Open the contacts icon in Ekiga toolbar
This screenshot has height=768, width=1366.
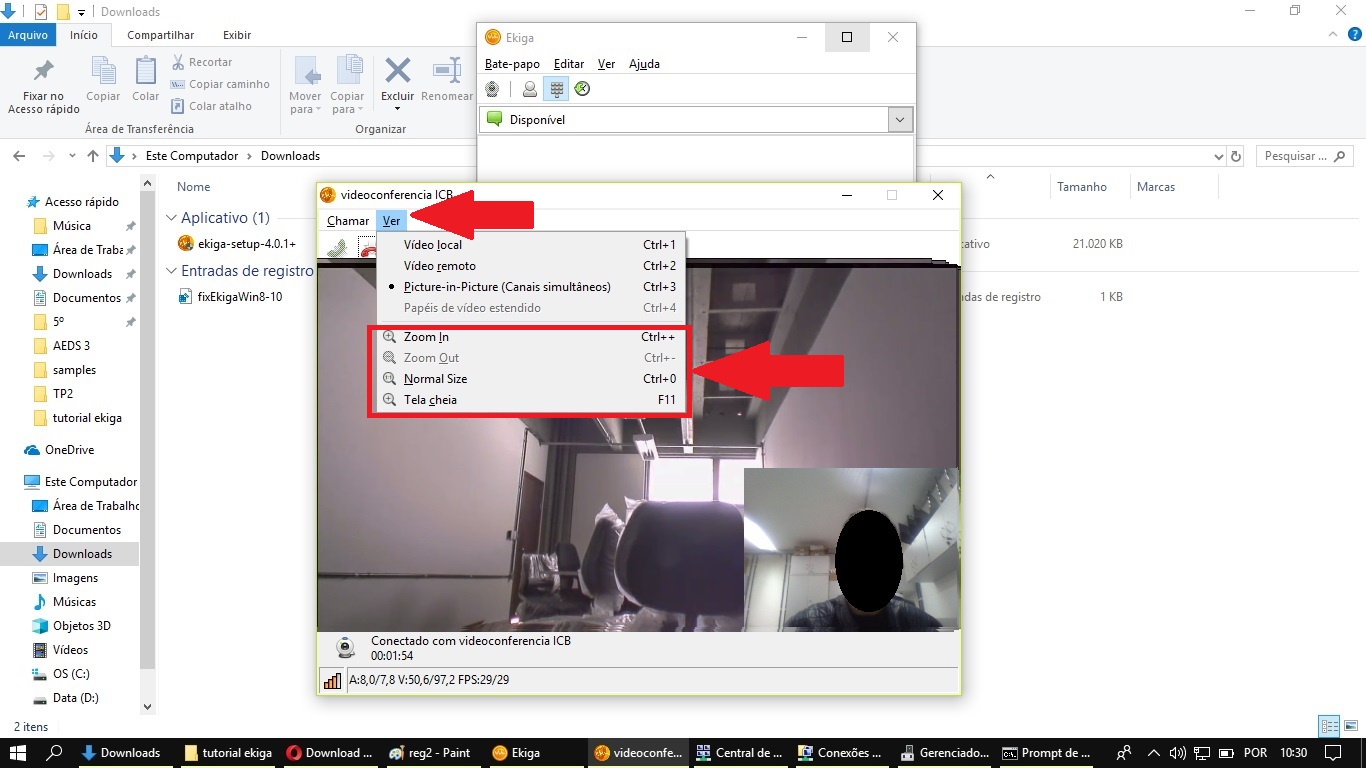click(530, 89)
